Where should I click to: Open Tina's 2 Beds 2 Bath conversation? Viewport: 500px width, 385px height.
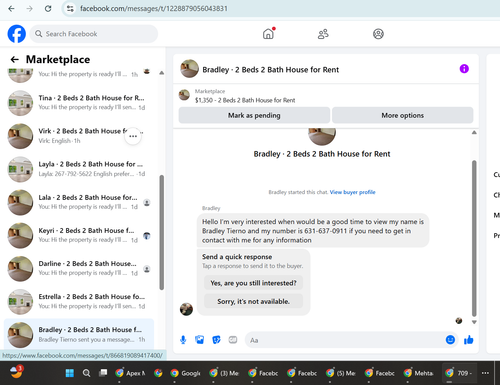pyautogui.click(x=79, y=103)
